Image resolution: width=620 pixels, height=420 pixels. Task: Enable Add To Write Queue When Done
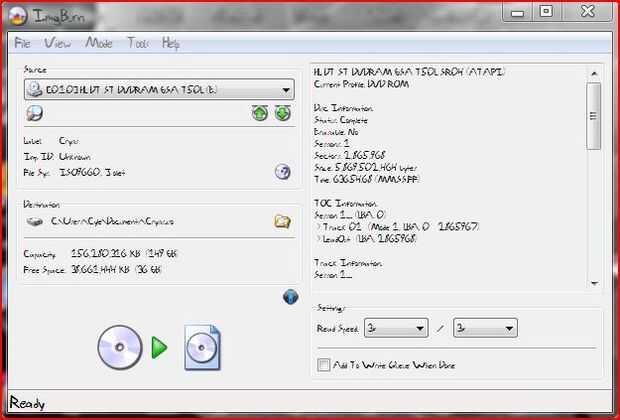[x=323, y=365]
